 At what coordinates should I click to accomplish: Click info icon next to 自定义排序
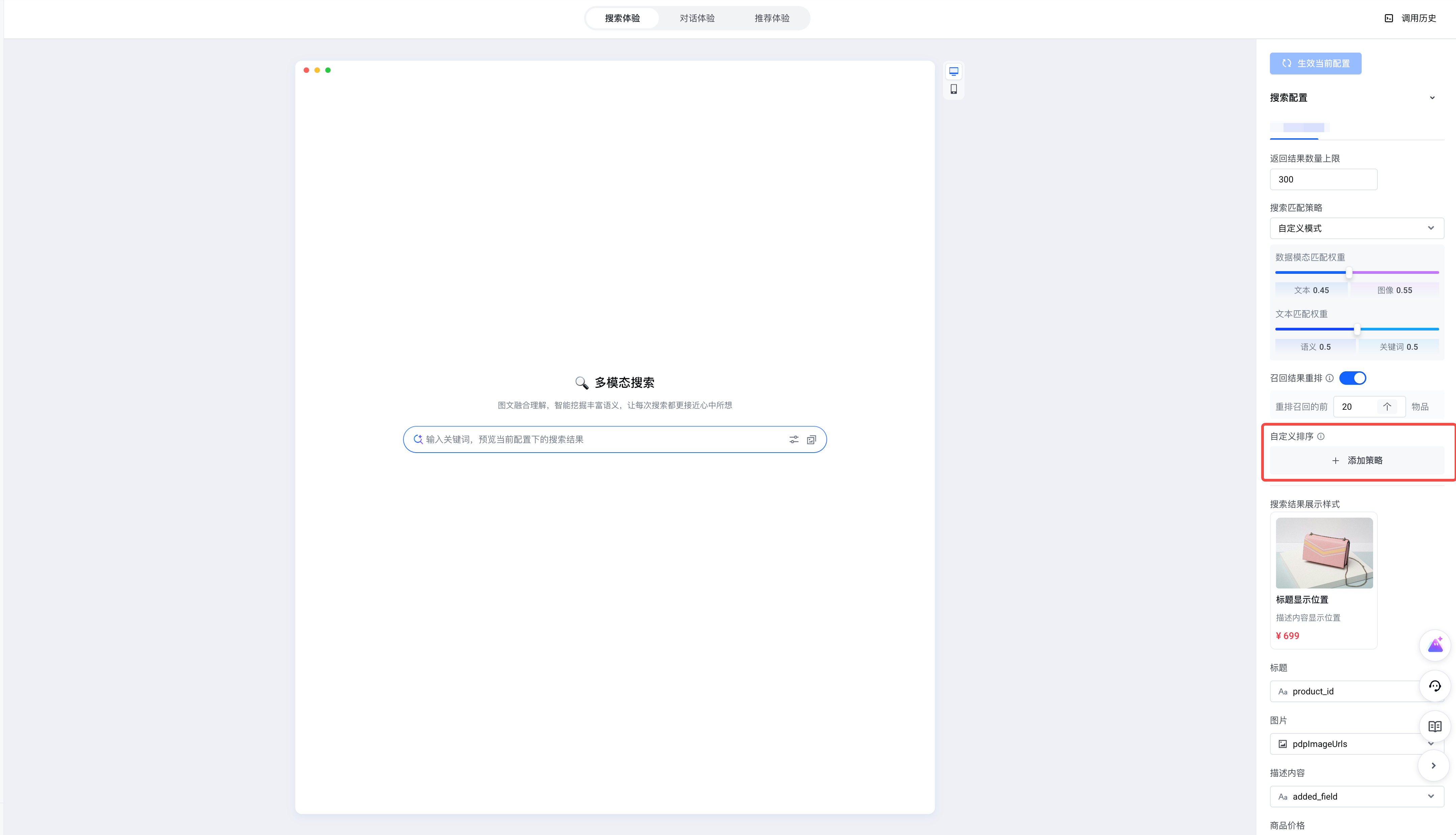[x=1321, y=436]
